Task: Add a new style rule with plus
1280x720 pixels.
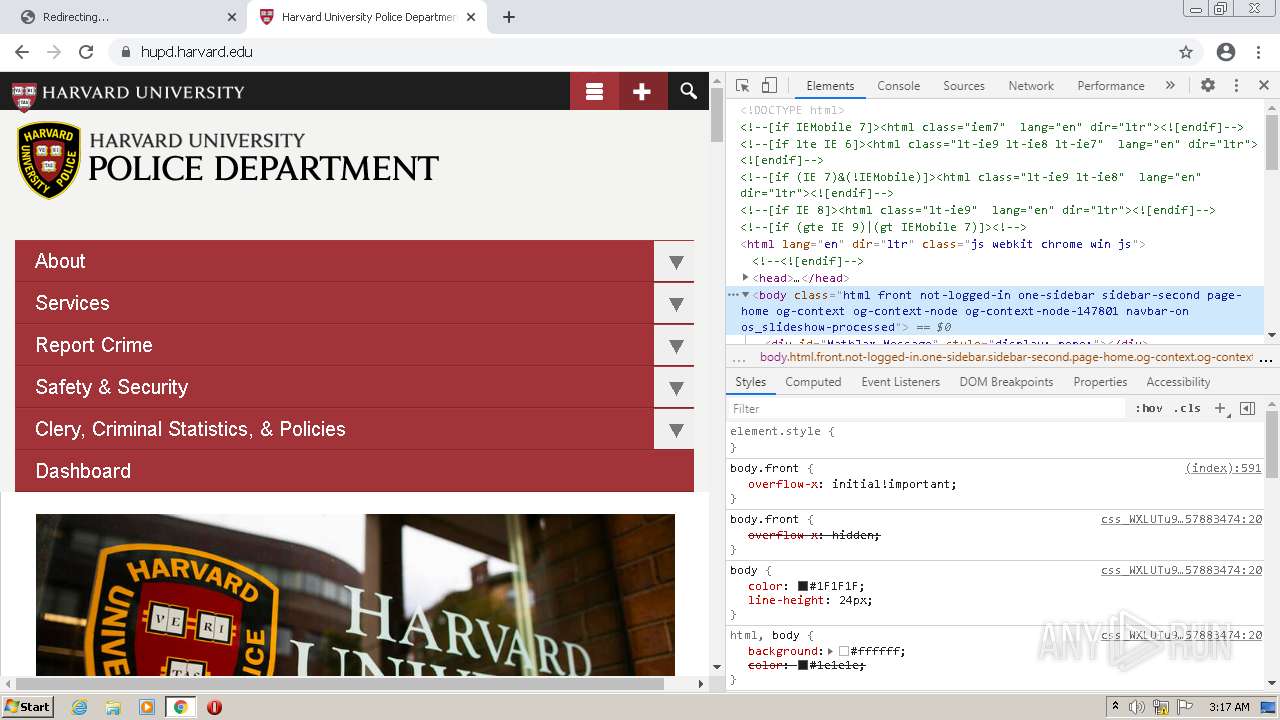Action: tap(1220, 408)
